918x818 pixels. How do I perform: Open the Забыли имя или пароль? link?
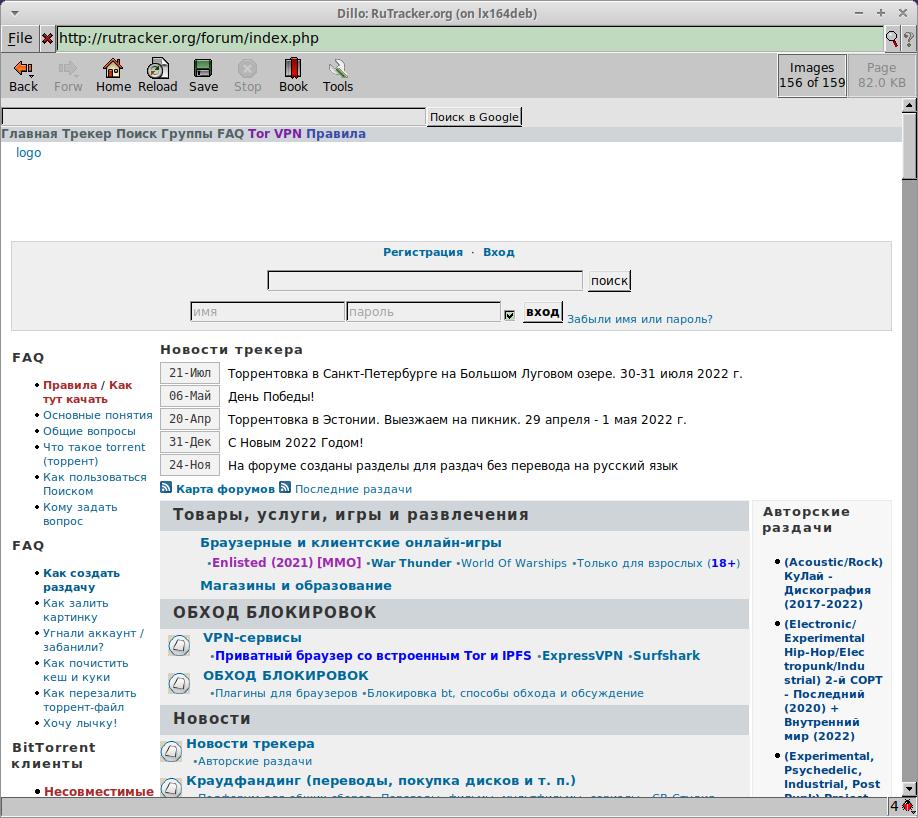640,318
